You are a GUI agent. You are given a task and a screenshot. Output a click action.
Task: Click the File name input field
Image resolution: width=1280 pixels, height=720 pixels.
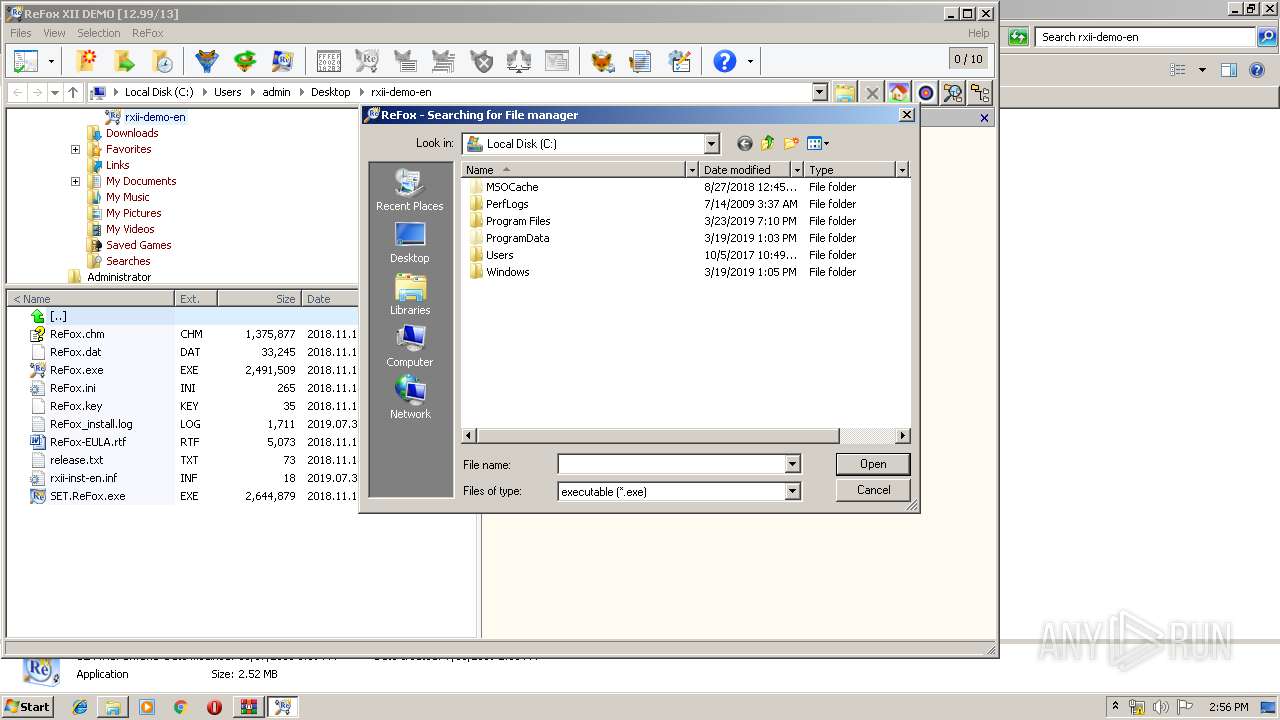[671, 464]
